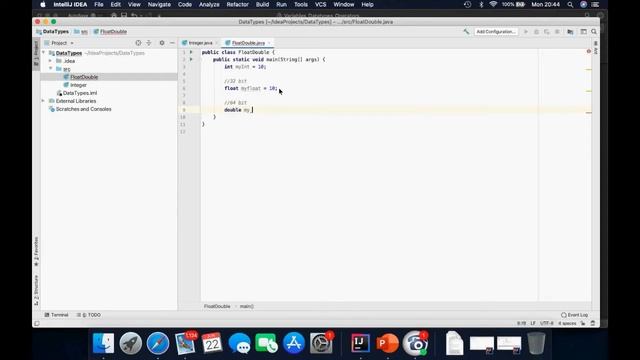640x360 pixels.
Task: Open Messages from the Dock
Action: point(240,343)
